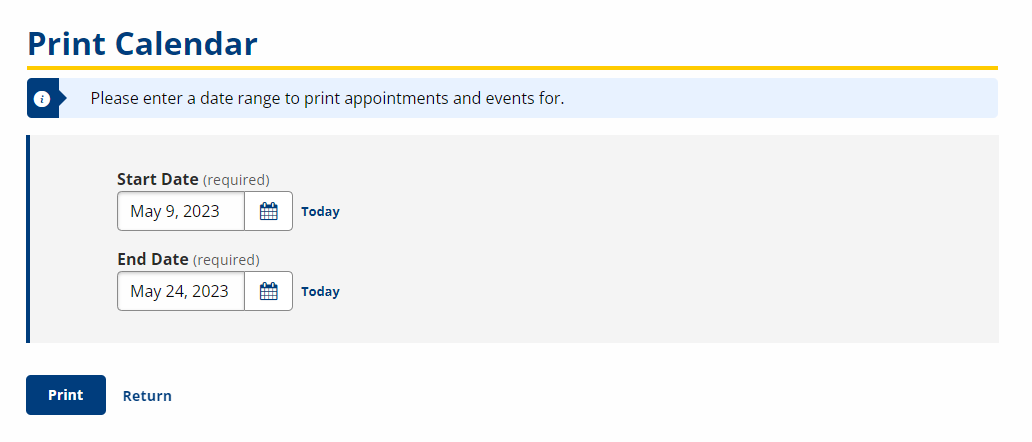This screenshot has width=1032, height=442.
Task: Click the Print Calendar heading
Action: coord(142,43)
